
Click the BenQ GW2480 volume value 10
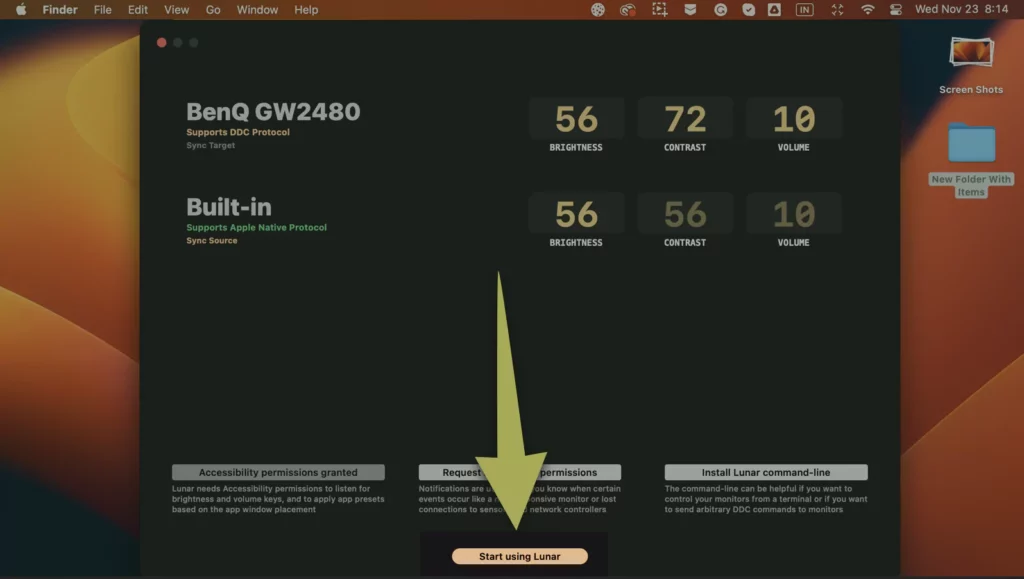(x=794, y=119)
